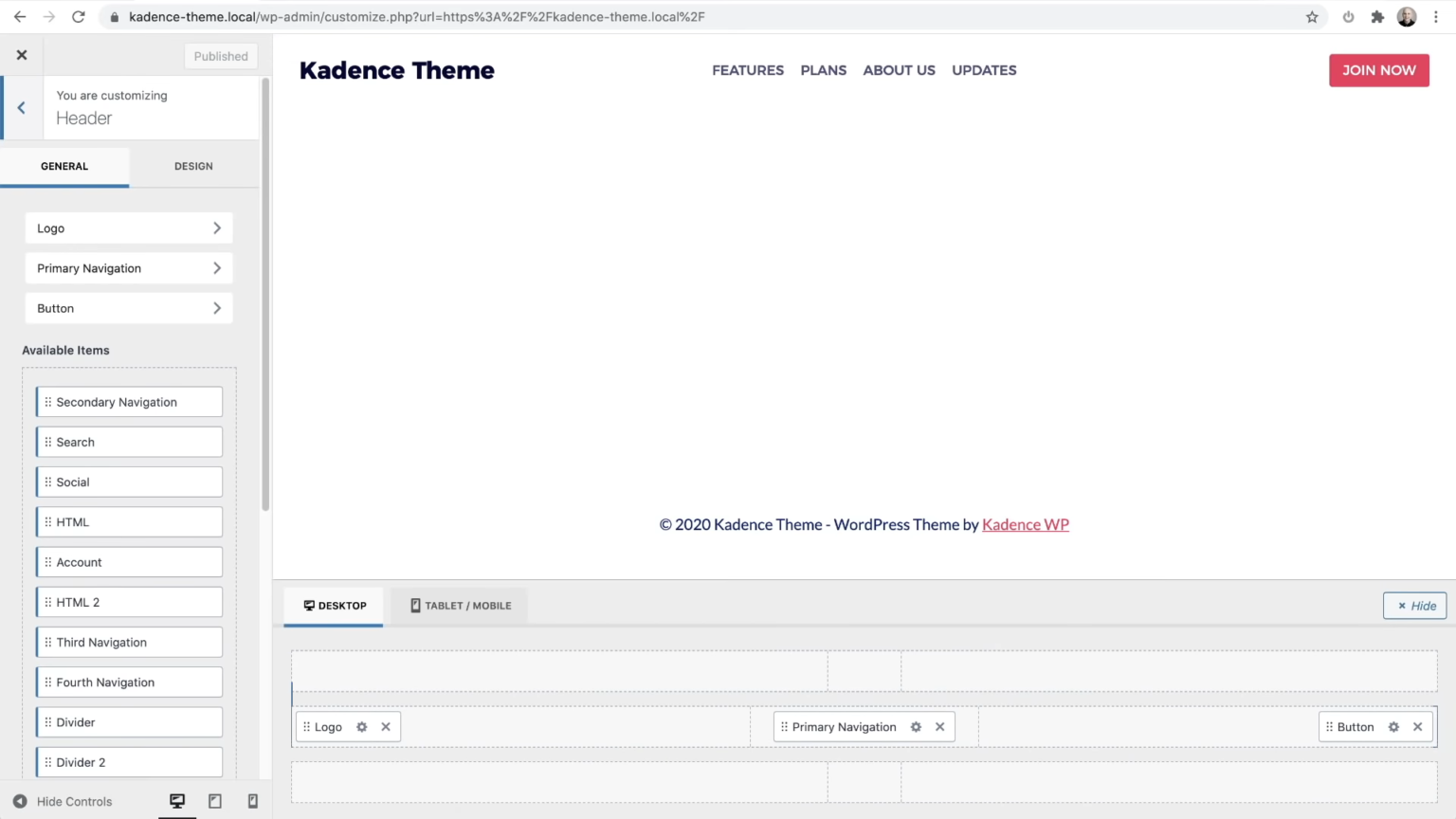Remove the Primary Navigation item with its X icon
Screen dimensions: 1456x819
[x=939, y=726]
